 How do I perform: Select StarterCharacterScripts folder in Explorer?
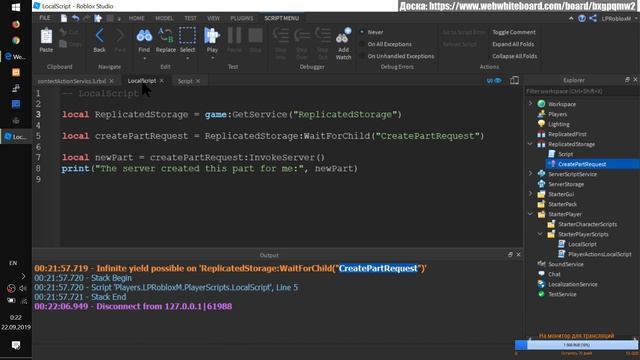(587, 224)
